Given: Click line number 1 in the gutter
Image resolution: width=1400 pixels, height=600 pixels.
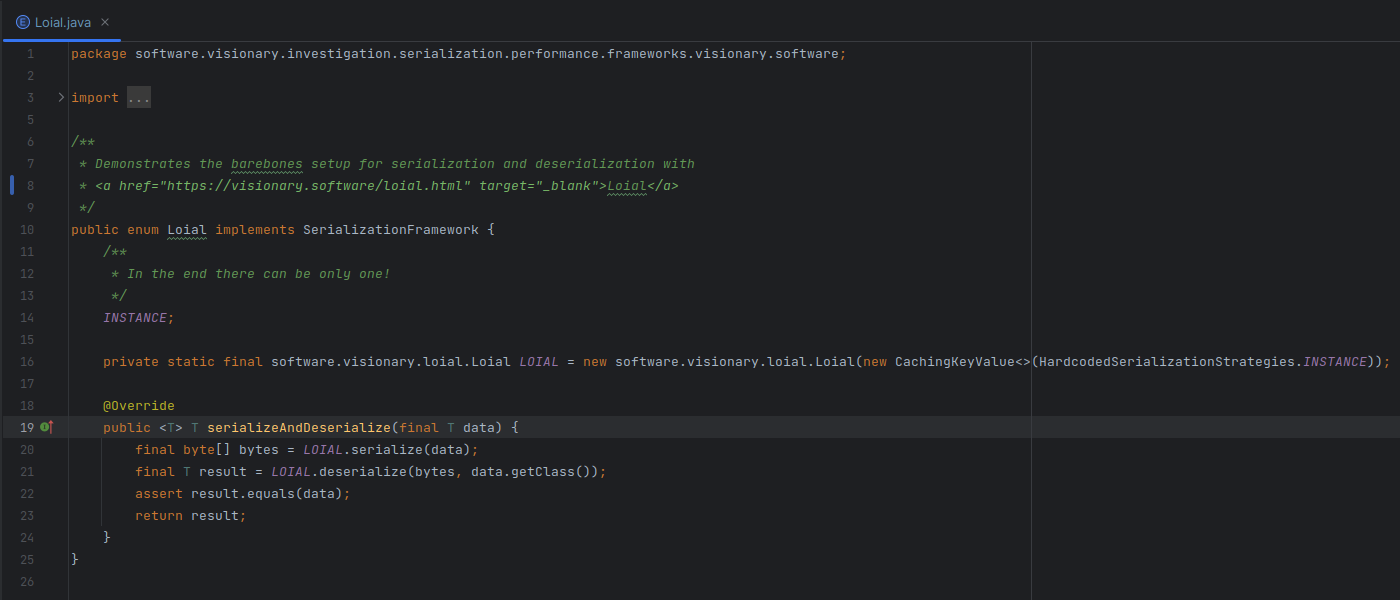Looking at the screenshot, I should click(30, 54).
